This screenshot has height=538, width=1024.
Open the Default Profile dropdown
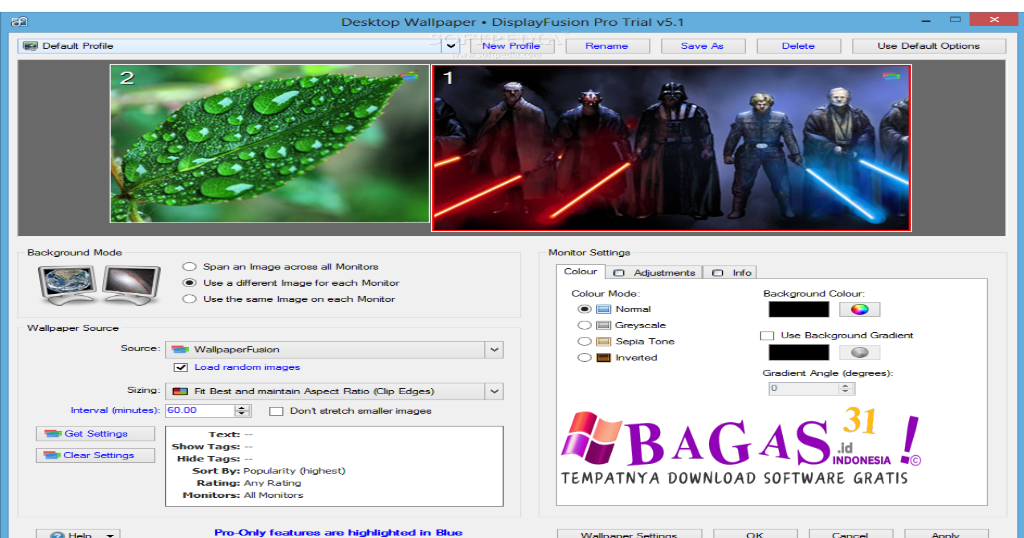point(451,46)
